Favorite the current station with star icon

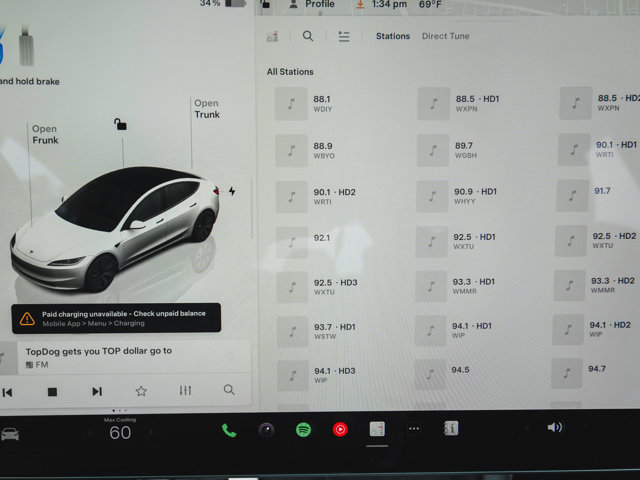pyautogui.click(x=141, y=391)
